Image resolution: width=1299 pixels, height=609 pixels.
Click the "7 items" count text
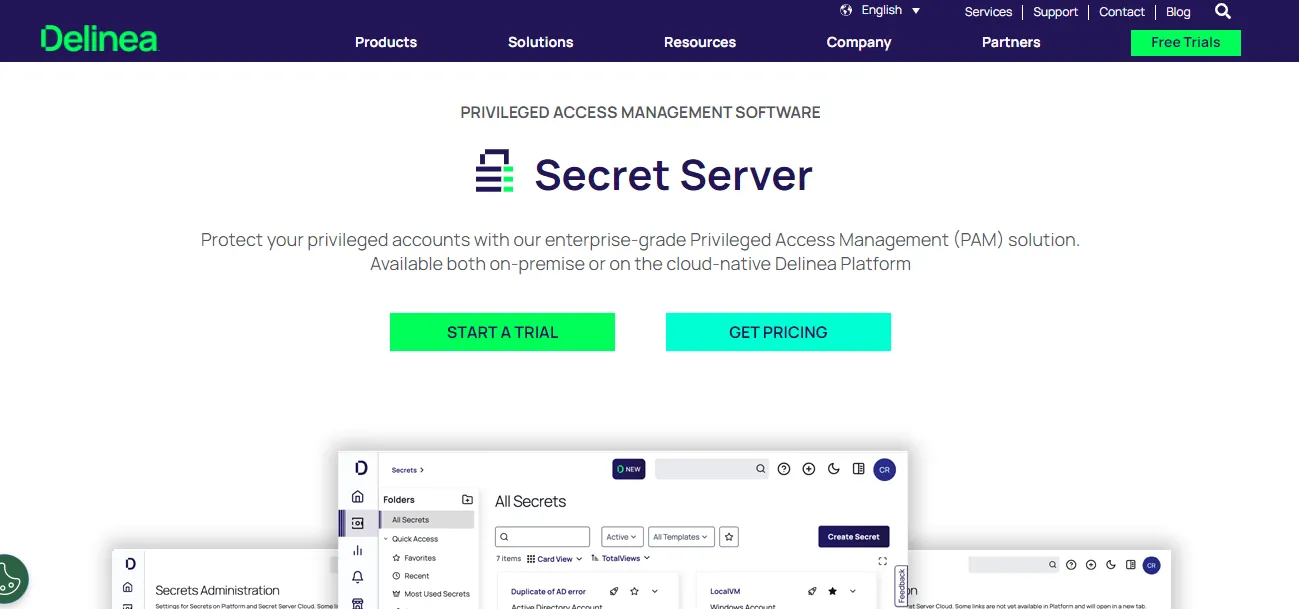click(x=508, y=559)
